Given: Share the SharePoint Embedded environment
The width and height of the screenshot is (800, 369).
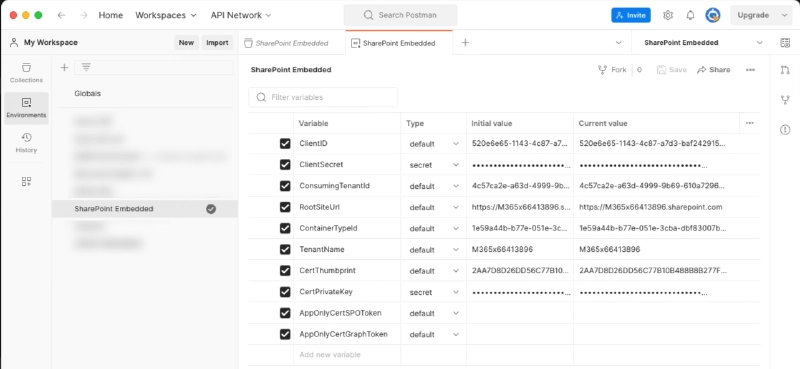Looking at the screenshot, I should pos(714,70).
